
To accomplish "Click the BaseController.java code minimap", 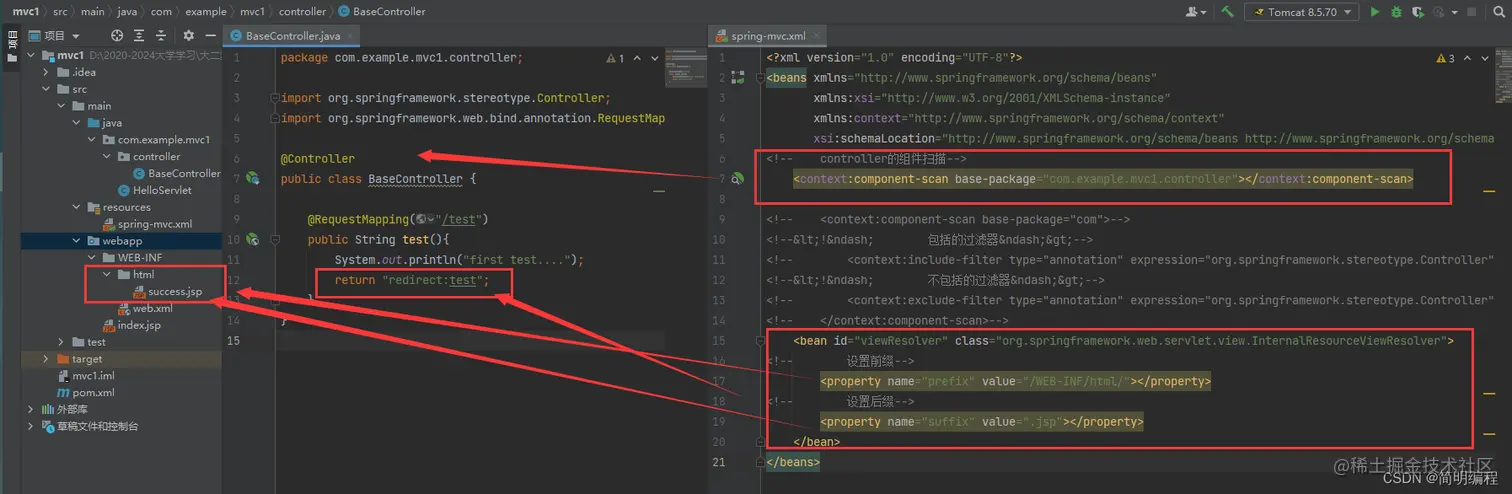I will (x=685, y=66).
